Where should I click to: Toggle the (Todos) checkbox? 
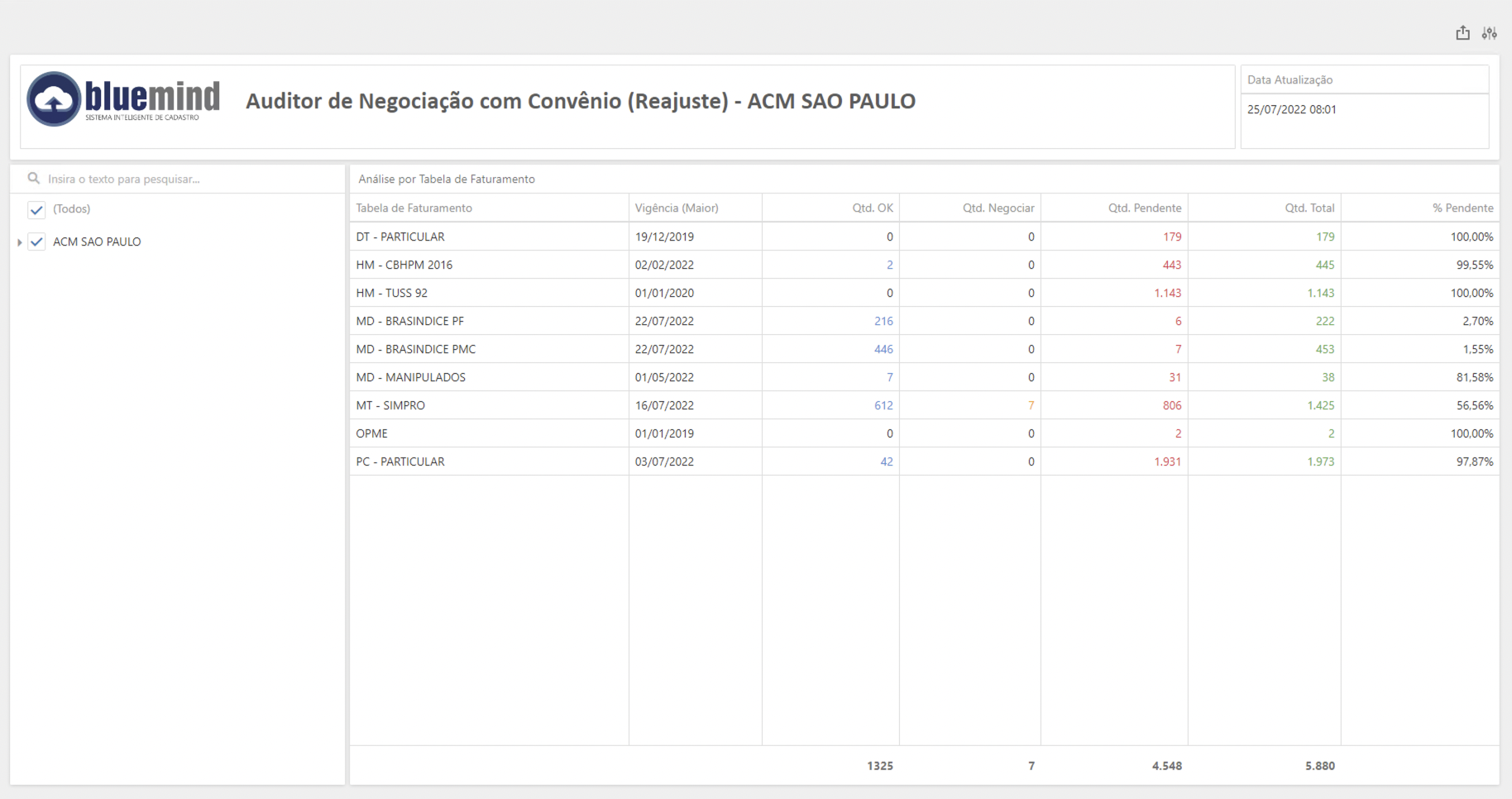[x=36, y=209]
